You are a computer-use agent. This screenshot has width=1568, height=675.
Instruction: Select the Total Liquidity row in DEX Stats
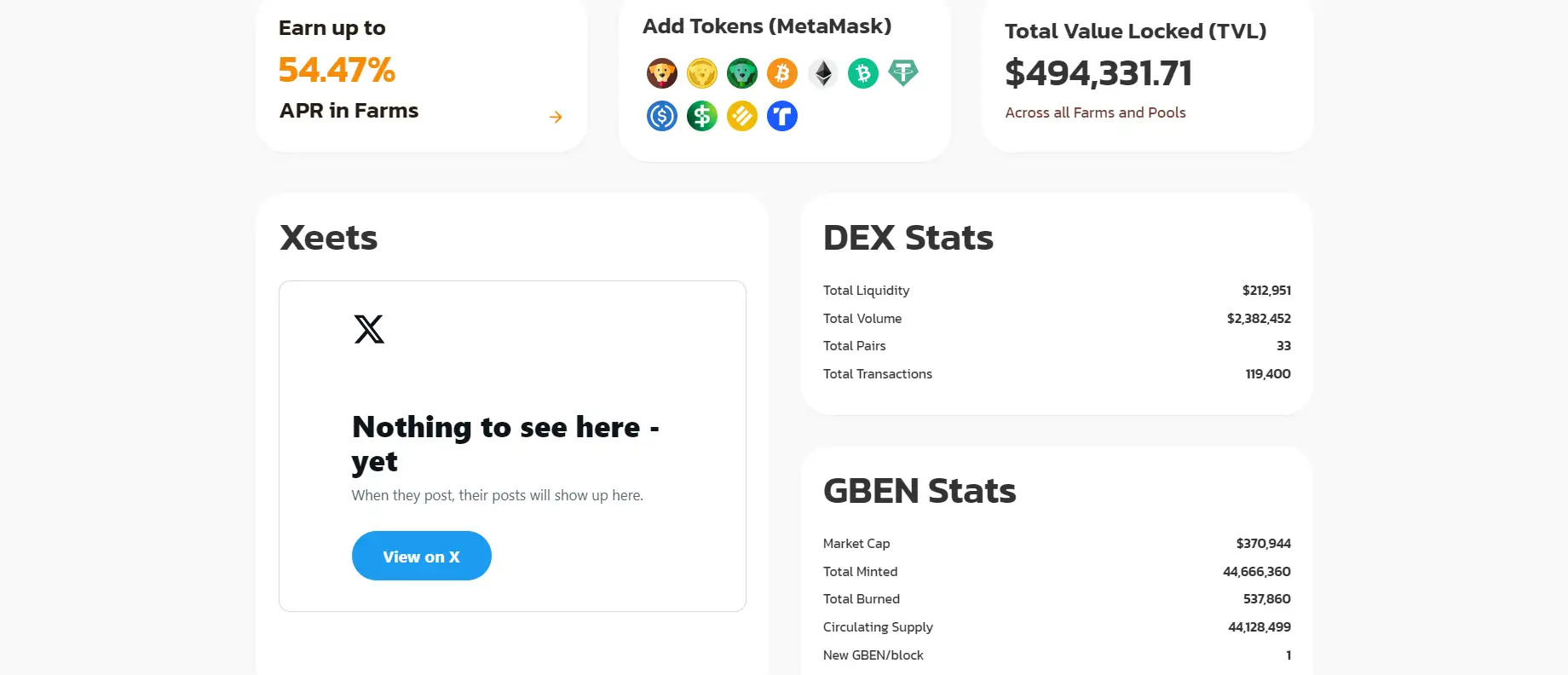click(1057, 291)
